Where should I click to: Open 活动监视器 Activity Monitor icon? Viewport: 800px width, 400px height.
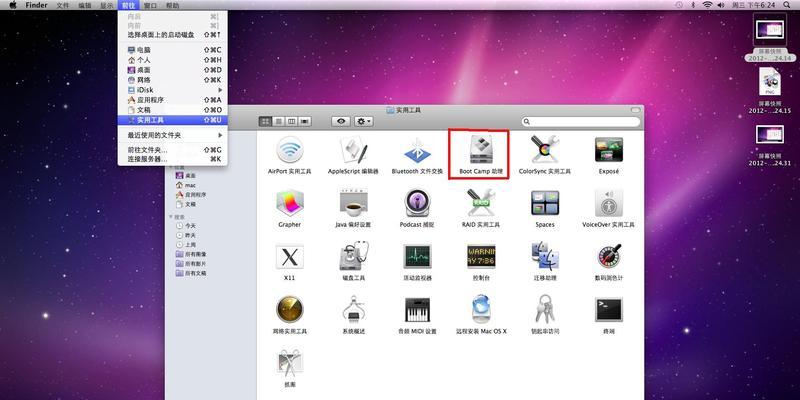[x=417, y=256]
